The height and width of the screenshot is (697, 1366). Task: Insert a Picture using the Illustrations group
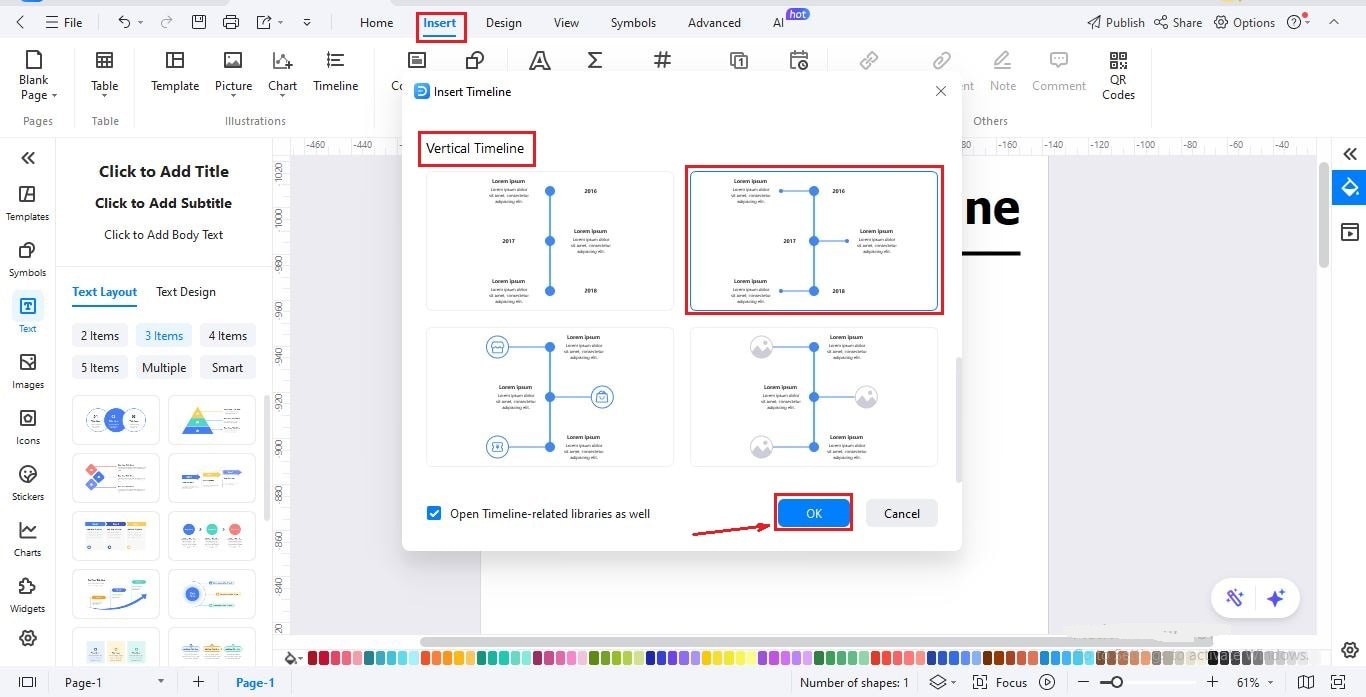tap(233, 72)
